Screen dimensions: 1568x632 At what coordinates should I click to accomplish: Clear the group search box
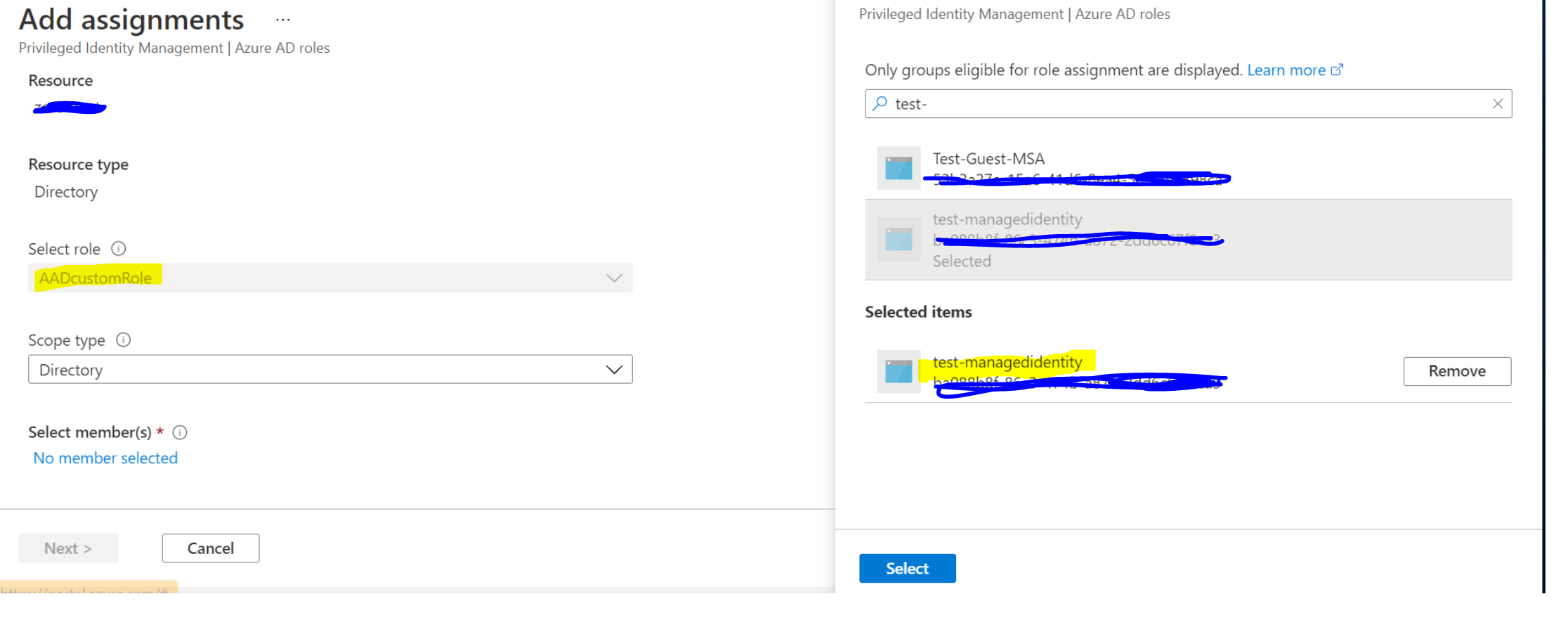[1498, 103]
